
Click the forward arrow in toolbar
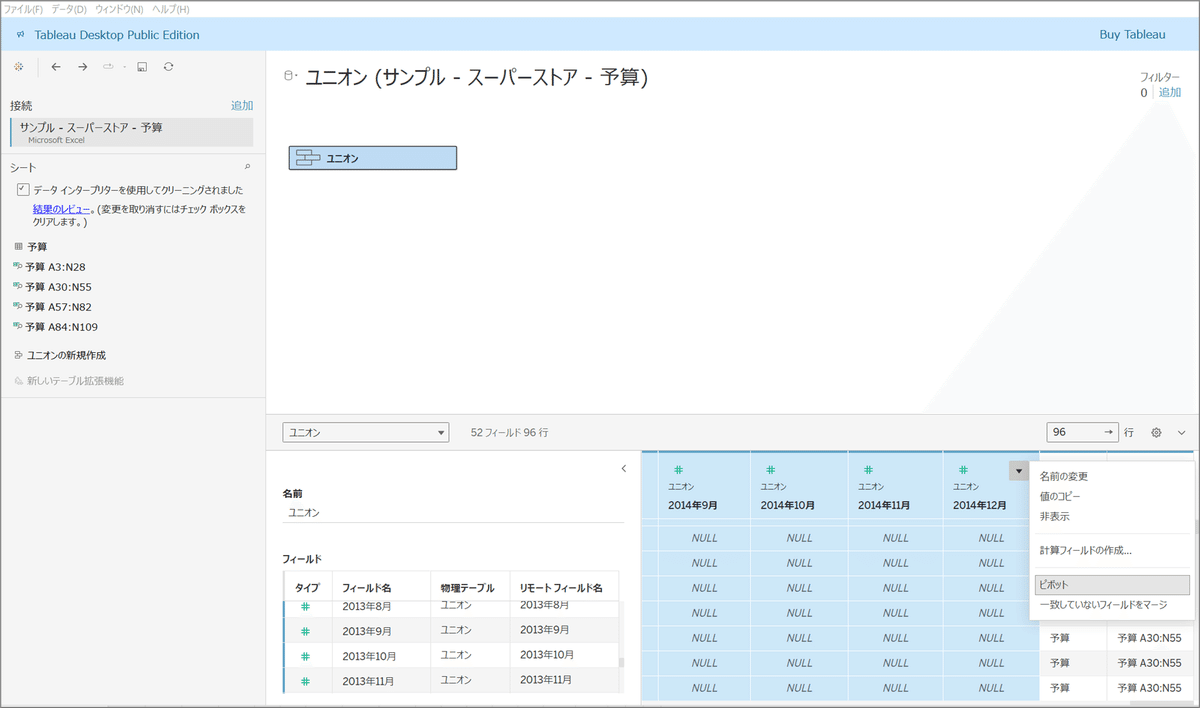(83, 66)
